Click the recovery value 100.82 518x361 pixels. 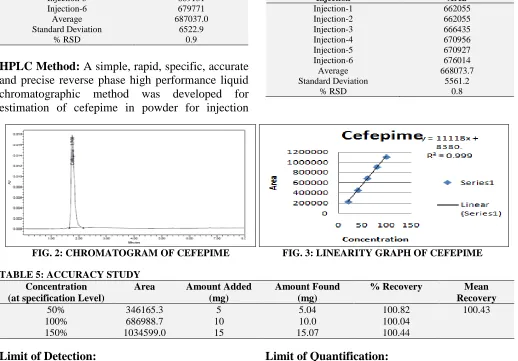pyautogui.click(x=396, y=310)
